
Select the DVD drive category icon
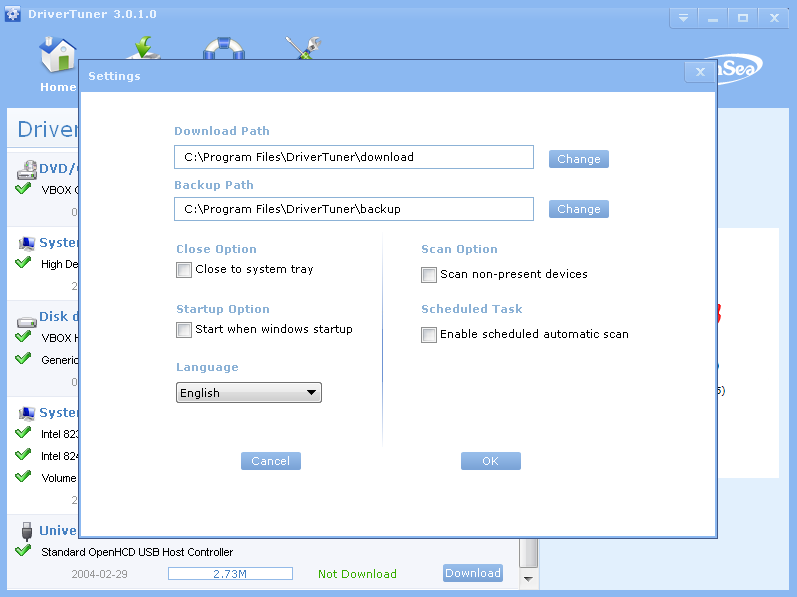27,170
